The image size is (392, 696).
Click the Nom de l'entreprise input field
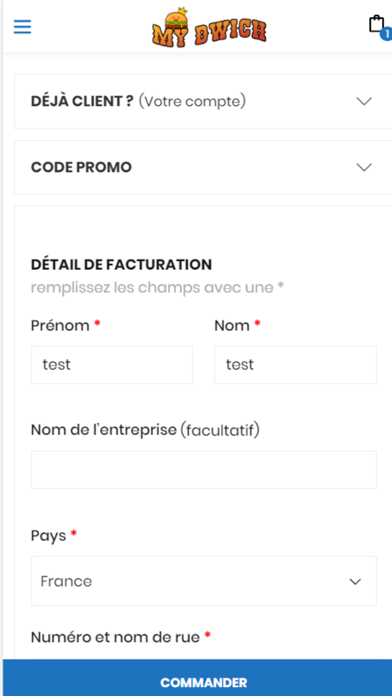point(204,470)
